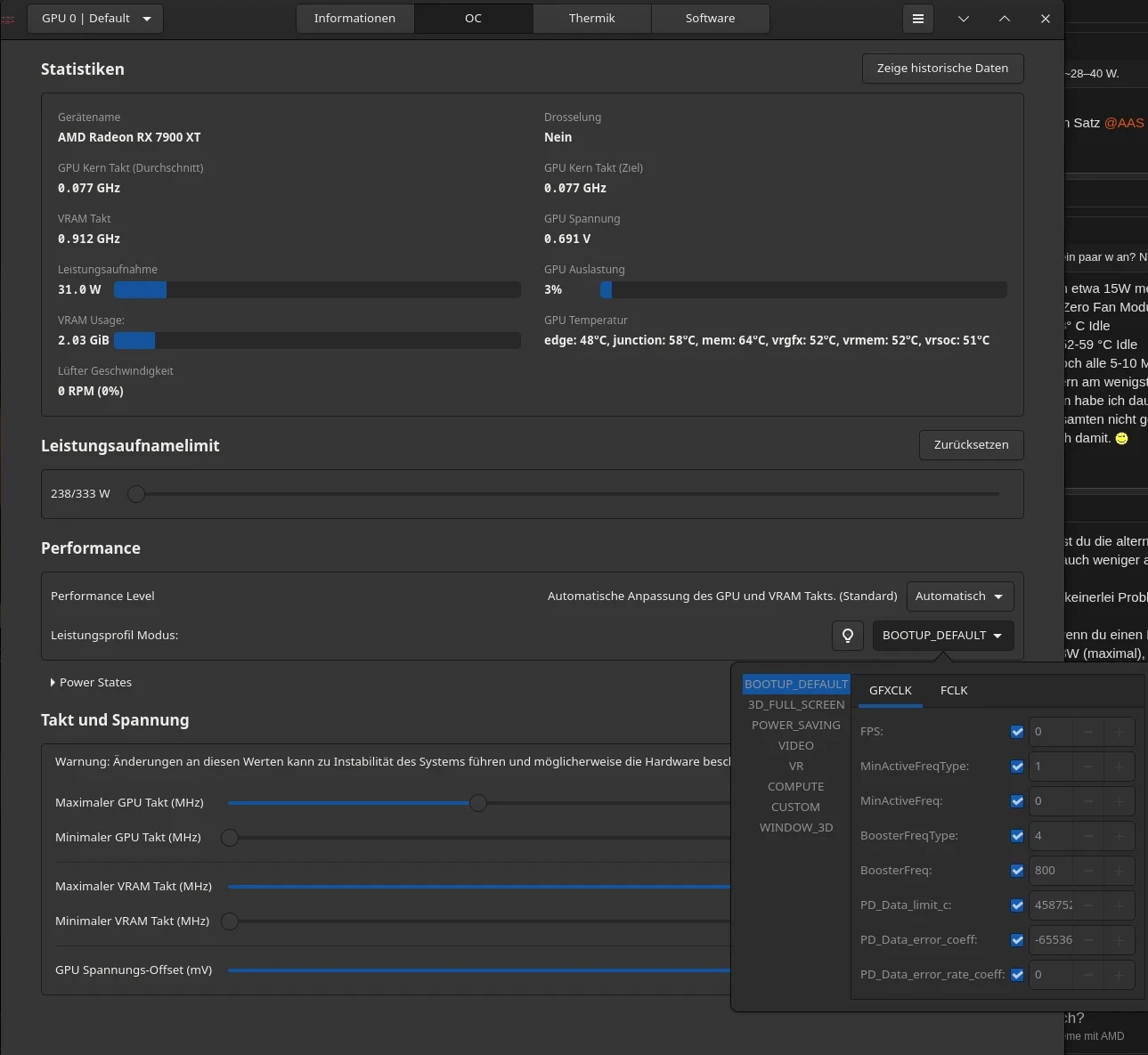Viewport: 1148px width, 1055px height.
Task: Click the lightbulb icon next to Leistungsprofil Modus
Action: (x=848, y=635)
